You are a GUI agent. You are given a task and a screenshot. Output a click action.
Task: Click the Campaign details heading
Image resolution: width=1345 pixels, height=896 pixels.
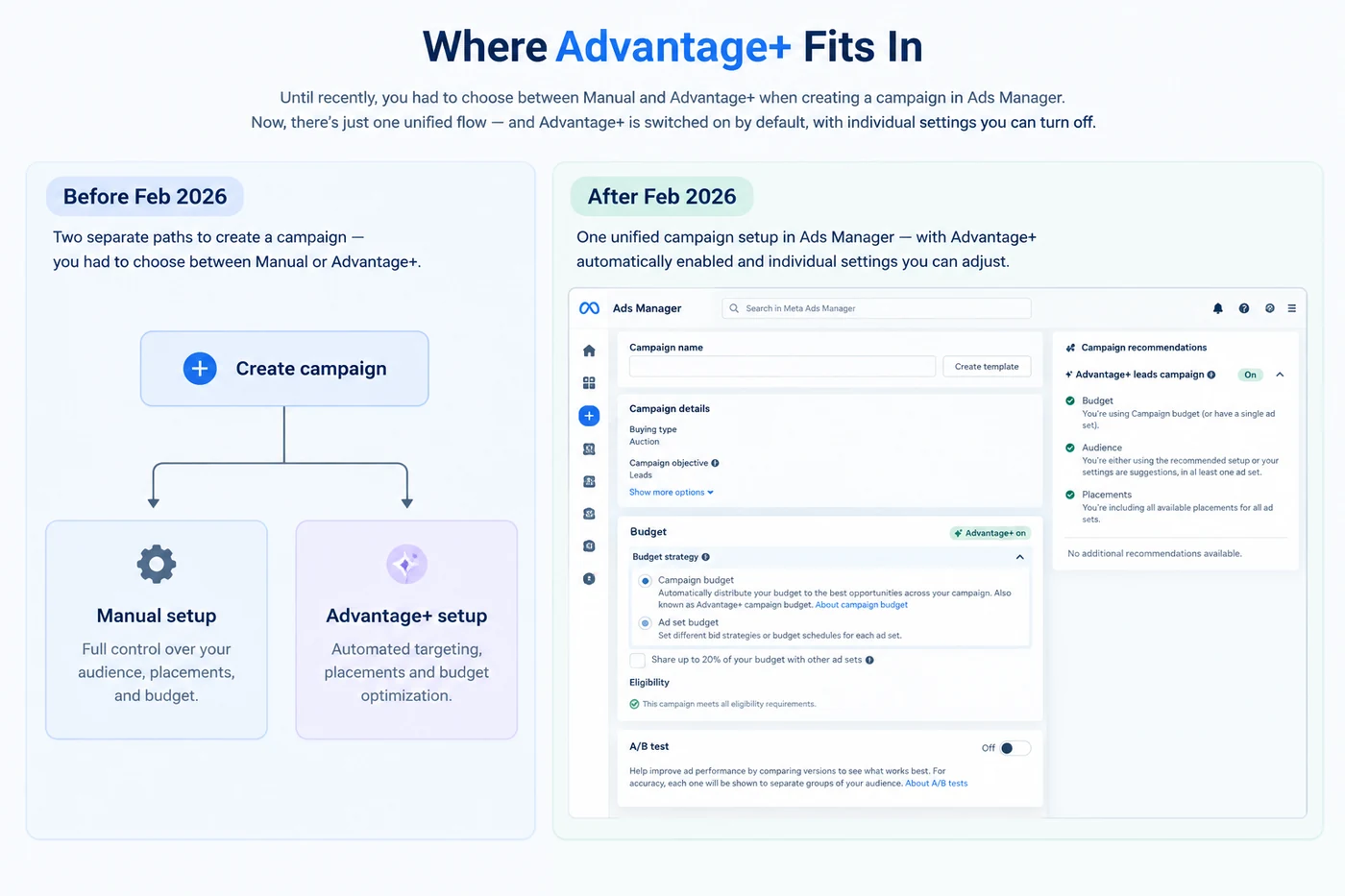(x=670, y=408)
